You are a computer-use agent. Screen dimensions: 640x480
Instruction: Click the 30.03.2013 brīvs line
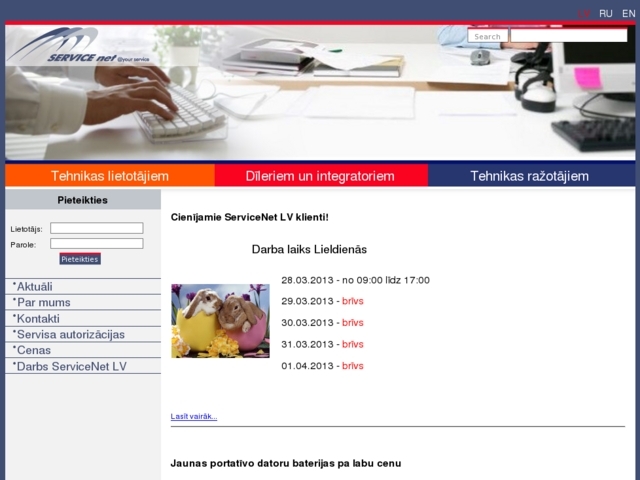[322, 323]
